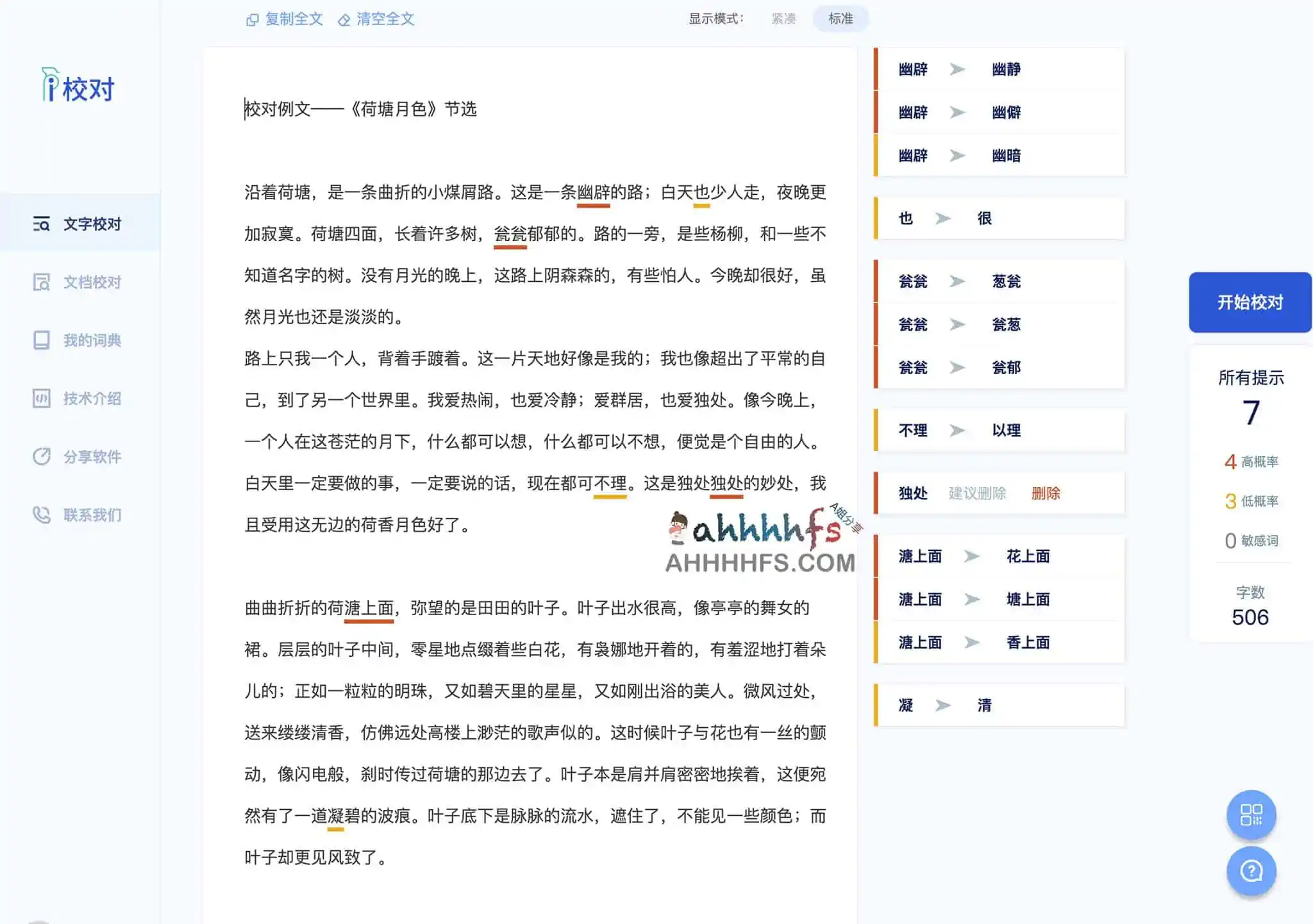Open the QR code floating button

pyautogui.click(x=1251, y=815)
